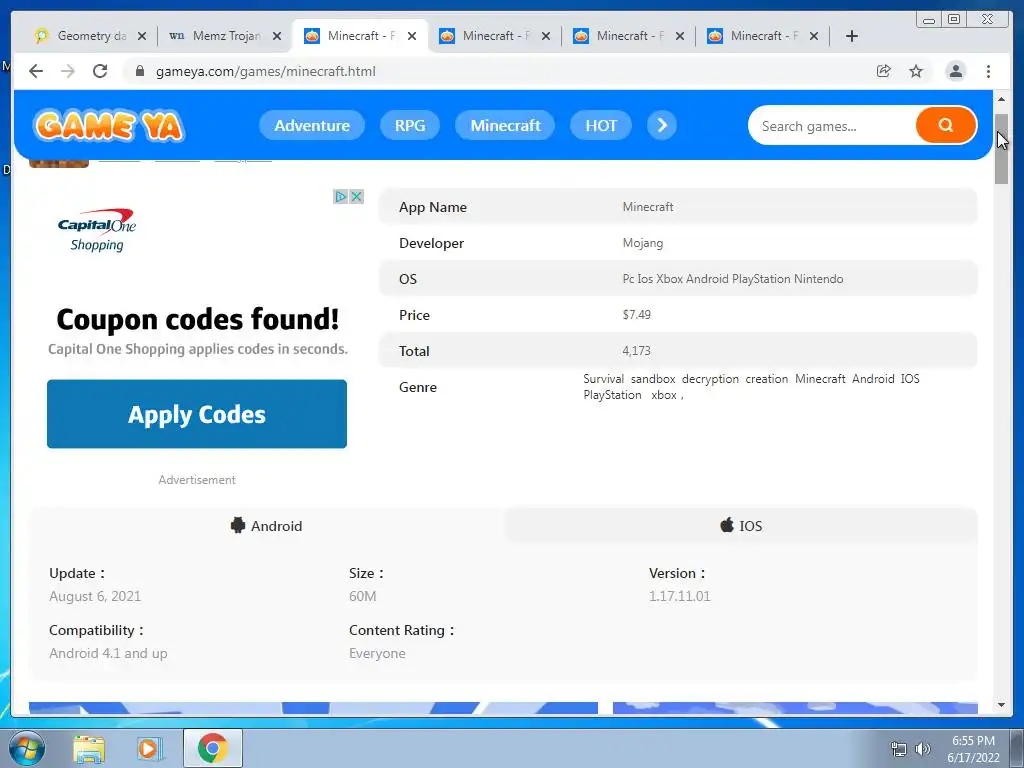Click the scrollbar down arrow
This screenshot has width=1024, height=768.
click(x=1001, y=705)
